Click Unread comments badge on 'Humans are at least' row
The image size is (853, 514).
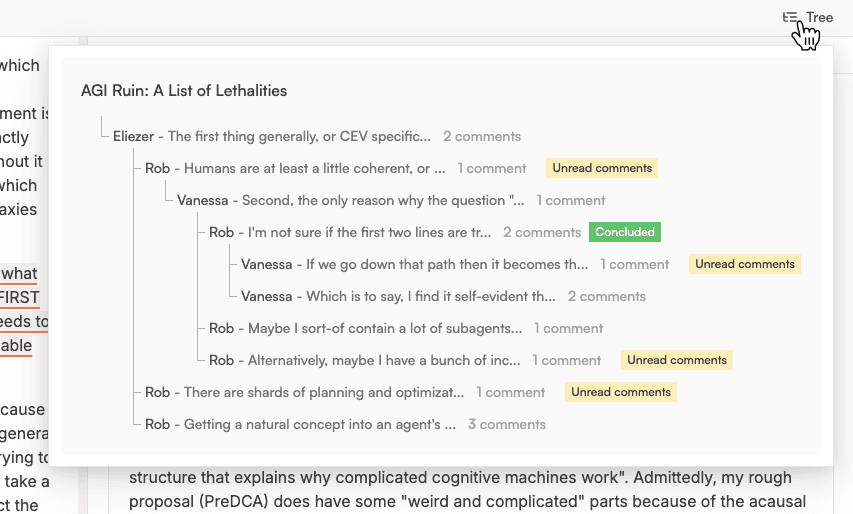pyautogui.click(x=602, y=168)
